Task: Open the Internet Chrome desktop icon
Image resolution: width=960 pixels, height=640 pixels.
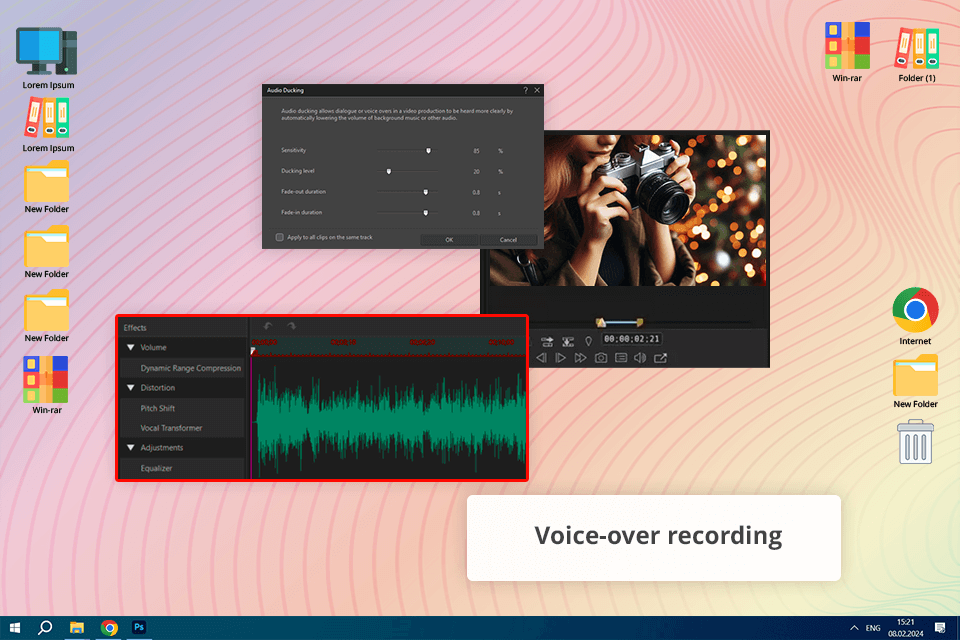Action: pyautogui.click(x=915, y=316)
